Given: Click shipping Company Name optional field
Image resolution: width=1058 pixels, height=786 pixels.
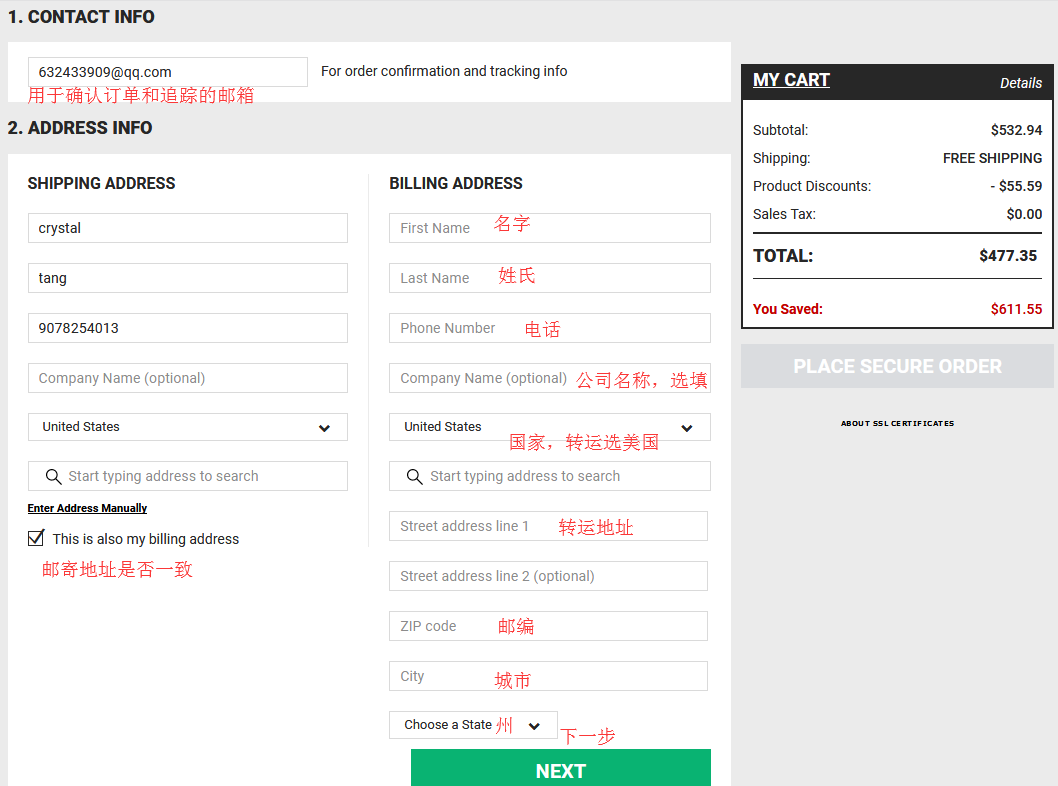Looking at the screenshot, I should pos(187,378).
